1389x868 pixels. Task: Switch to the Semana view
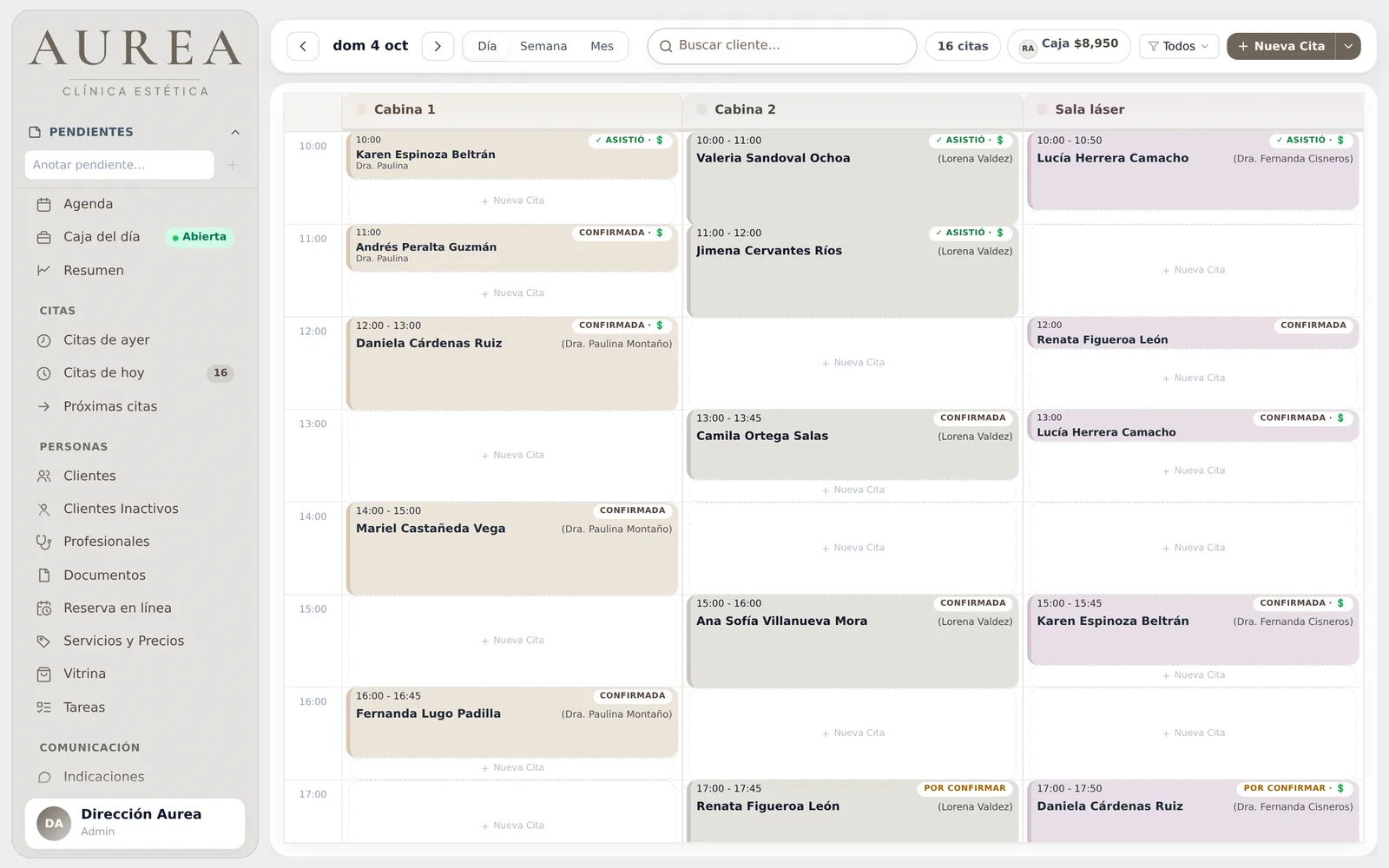coord(543,46)
